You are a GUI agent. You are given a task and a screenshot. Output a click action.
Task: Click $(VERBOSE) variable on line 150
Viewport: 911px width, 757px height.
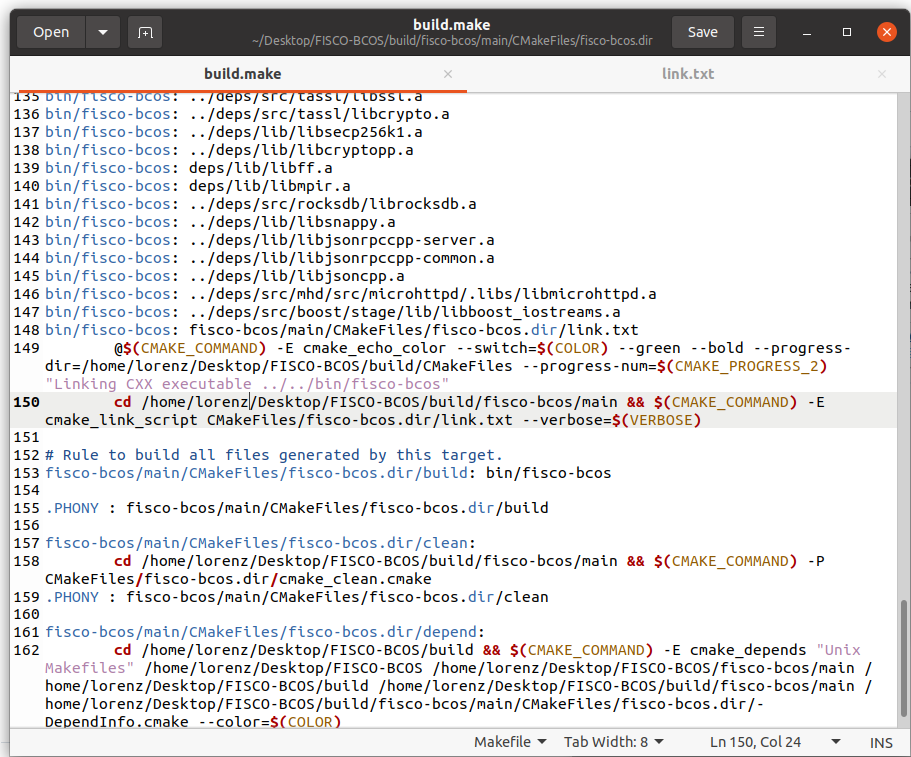(657, 420)
